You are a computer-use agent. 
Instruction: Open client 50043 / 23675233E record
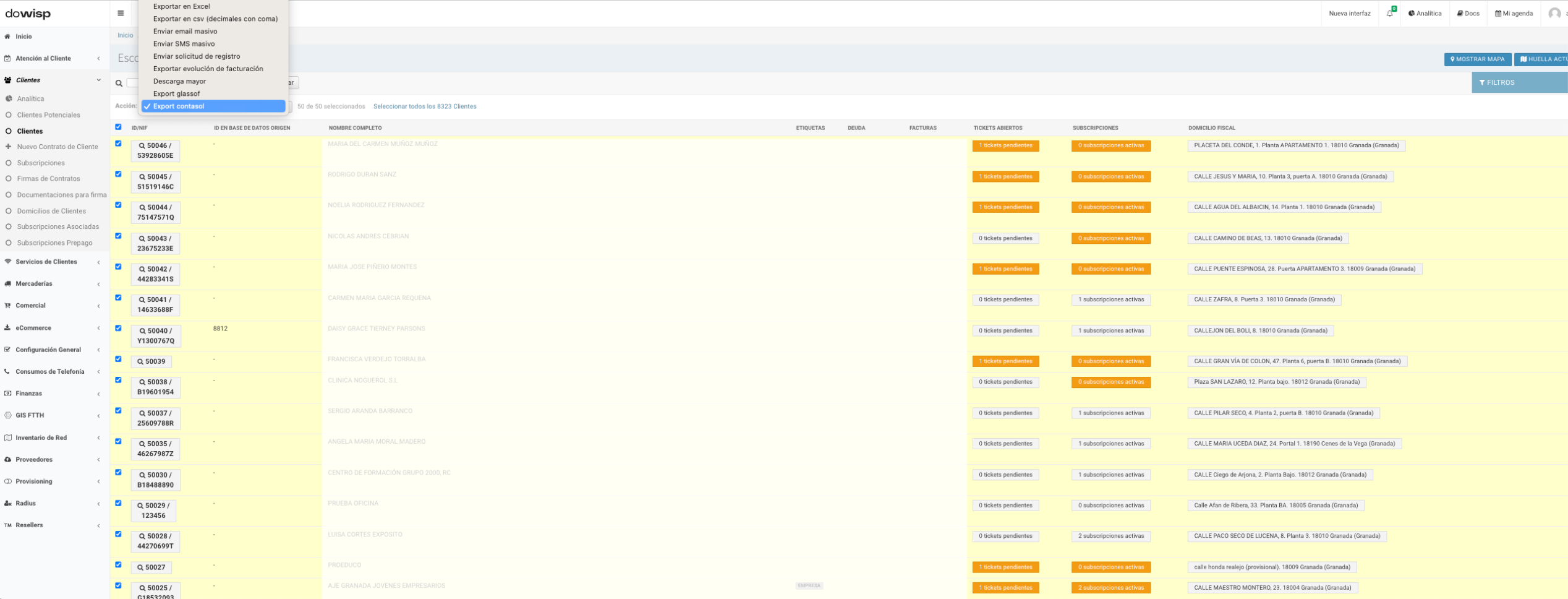coord(155,243)
